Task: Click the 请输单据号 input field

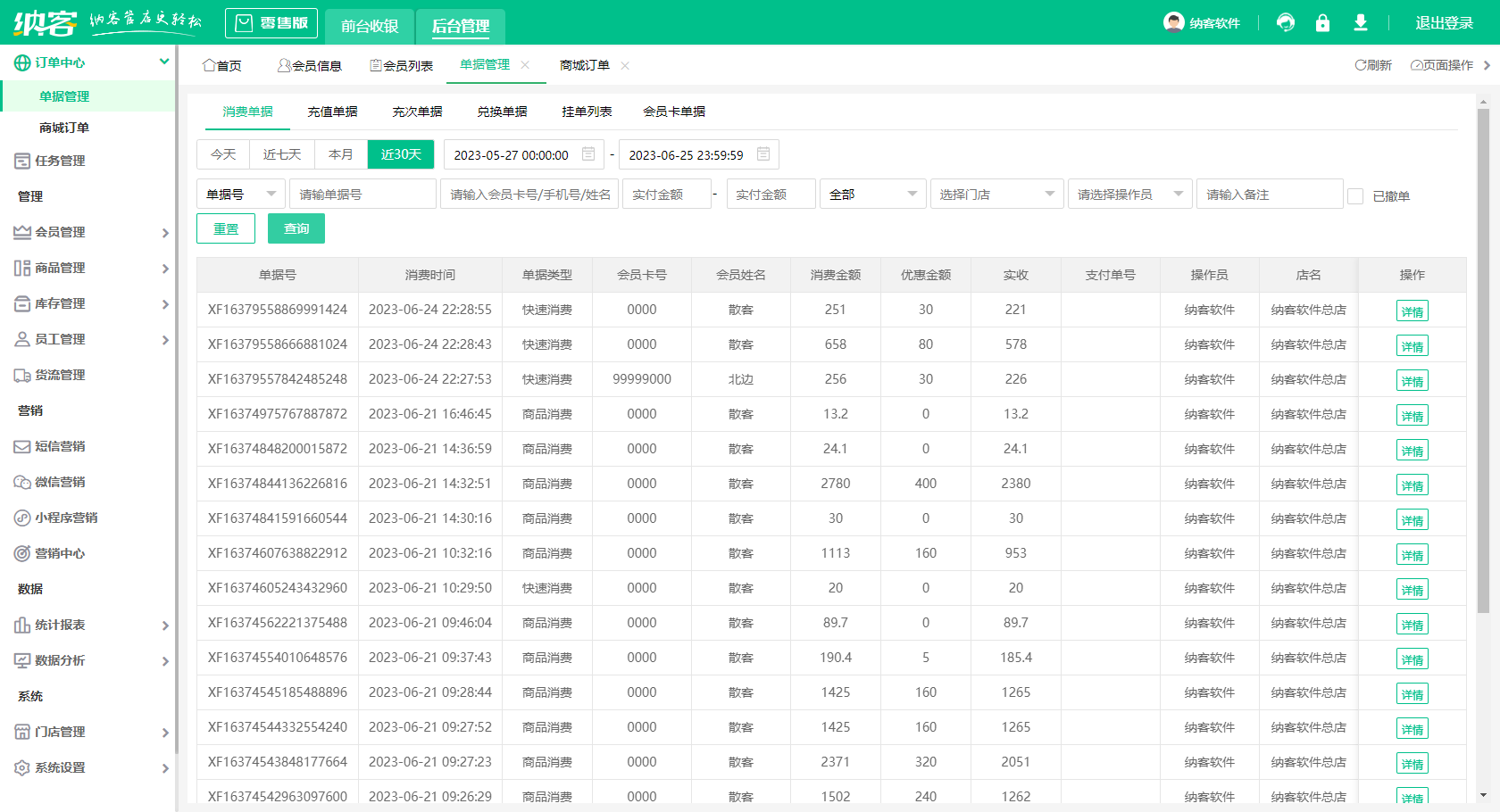Action: point(362,194)
